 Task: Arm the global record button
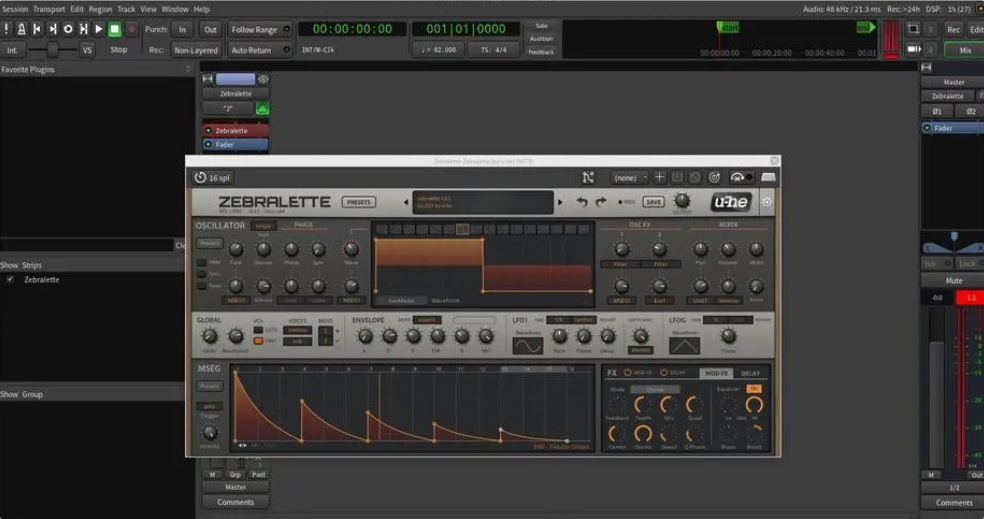[x=132, y=29]
